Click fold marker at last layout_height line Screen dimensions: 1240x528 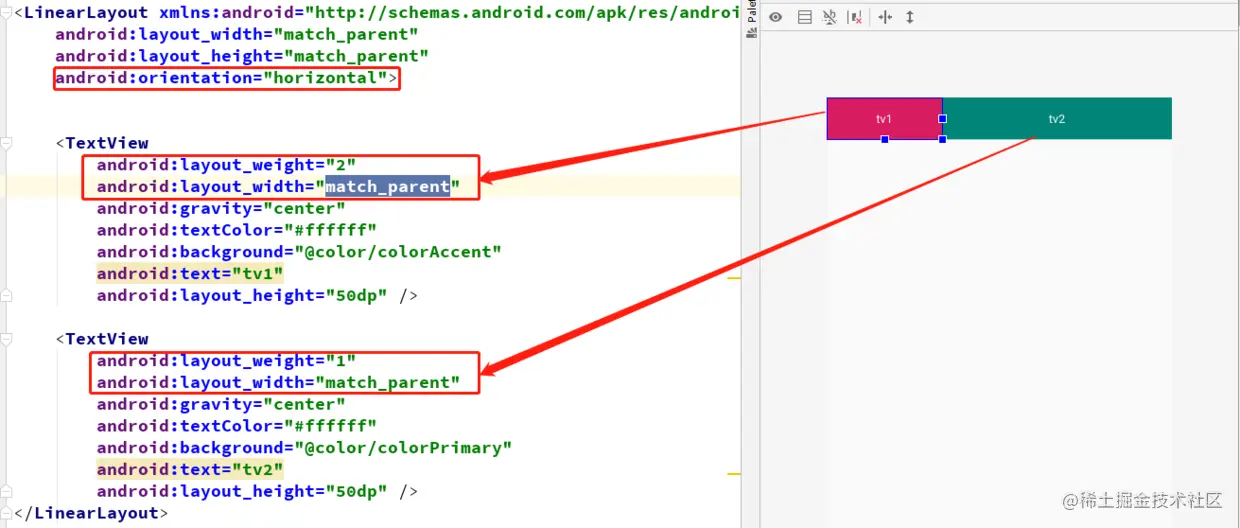coord(6,491)
